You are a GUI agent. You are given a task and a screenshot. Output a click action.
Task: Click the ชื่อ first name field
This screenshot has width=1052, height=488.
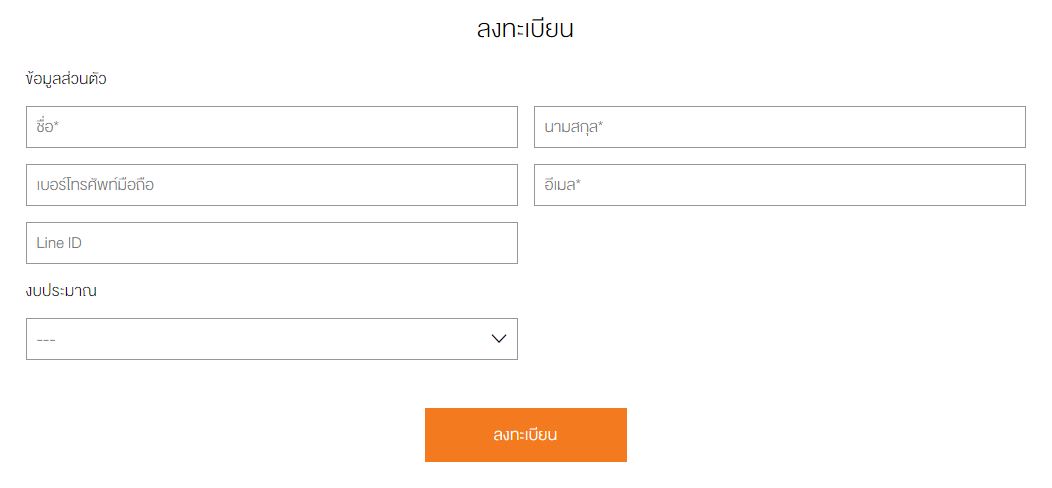point(271,127)
